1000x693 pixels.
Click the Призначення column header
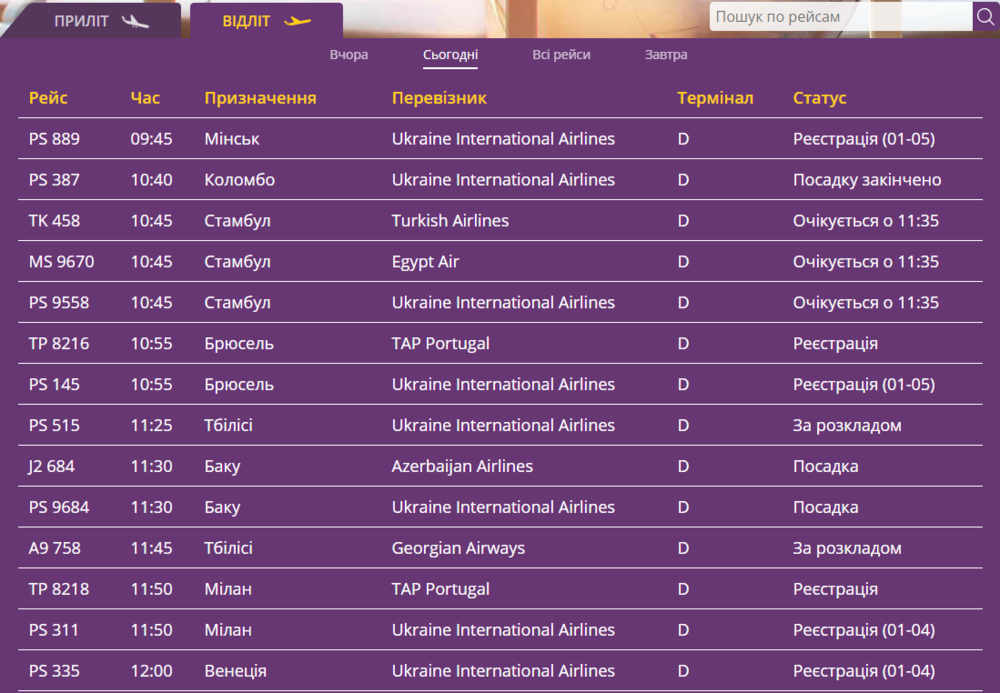coord(260,98)
